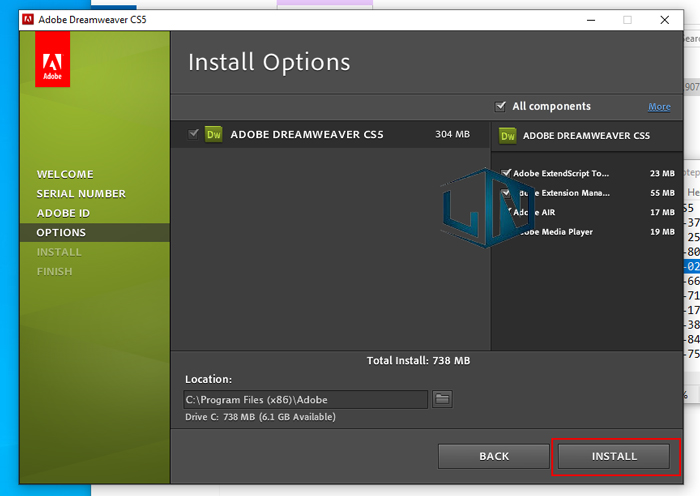Select INSTALL step in sidebar
Screen dimensions: 700x496
(x=59, y=252)
